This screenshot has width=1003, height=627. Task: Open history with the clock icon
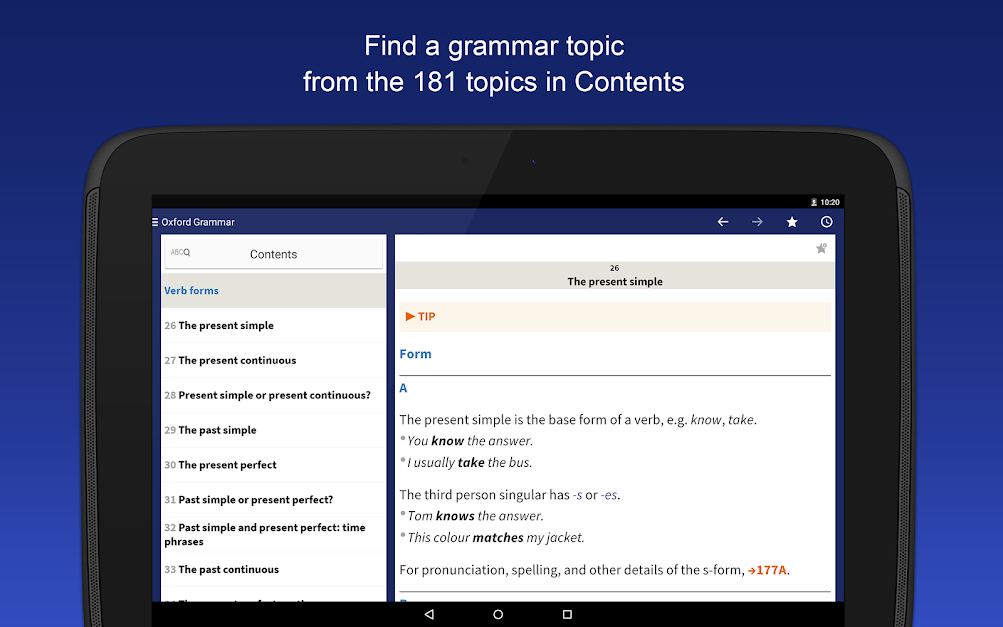point(826,222)
